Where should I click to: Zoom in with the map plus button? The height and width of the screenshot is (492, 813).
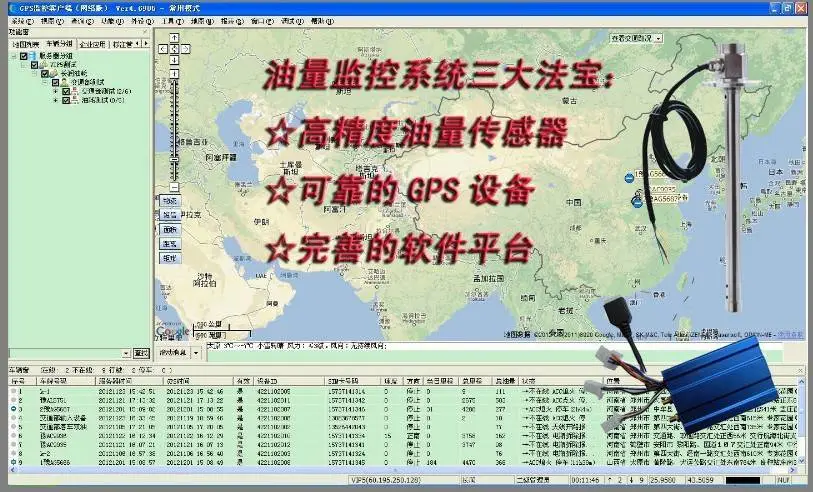(174, 74)
